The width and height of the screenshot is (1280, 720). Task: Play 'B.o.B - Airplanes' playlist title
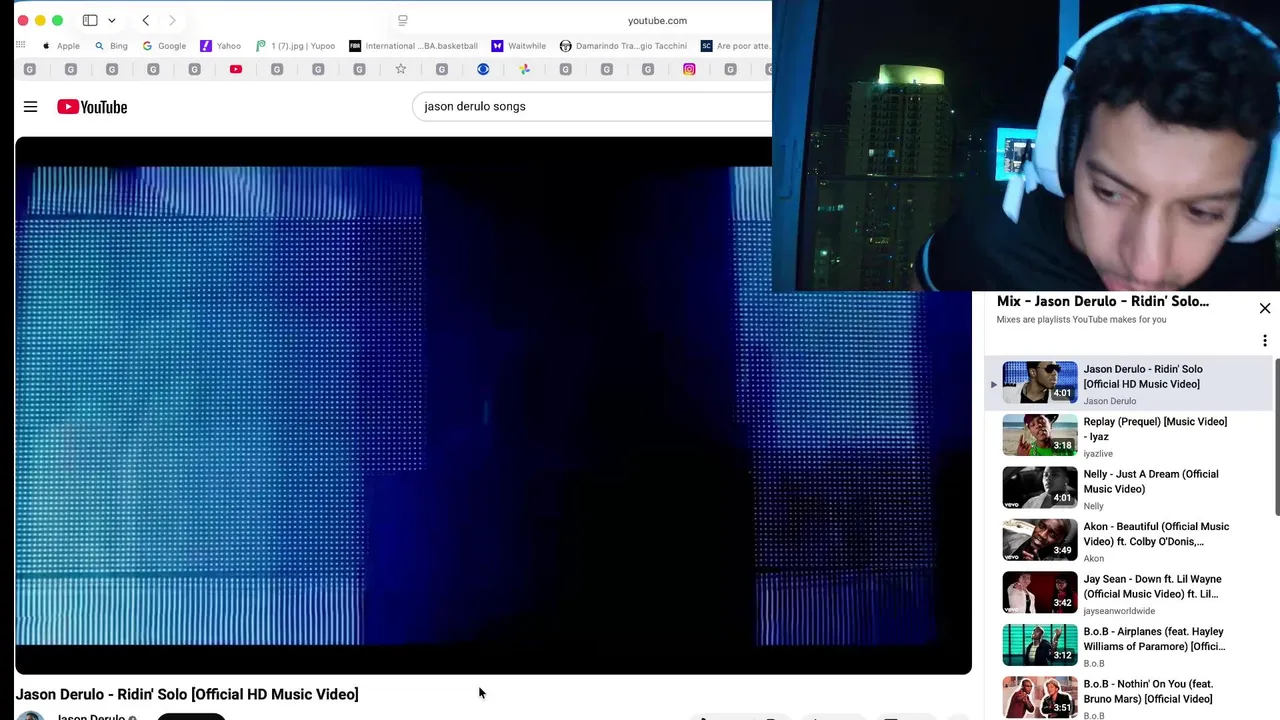click(x=1154, y=639)
